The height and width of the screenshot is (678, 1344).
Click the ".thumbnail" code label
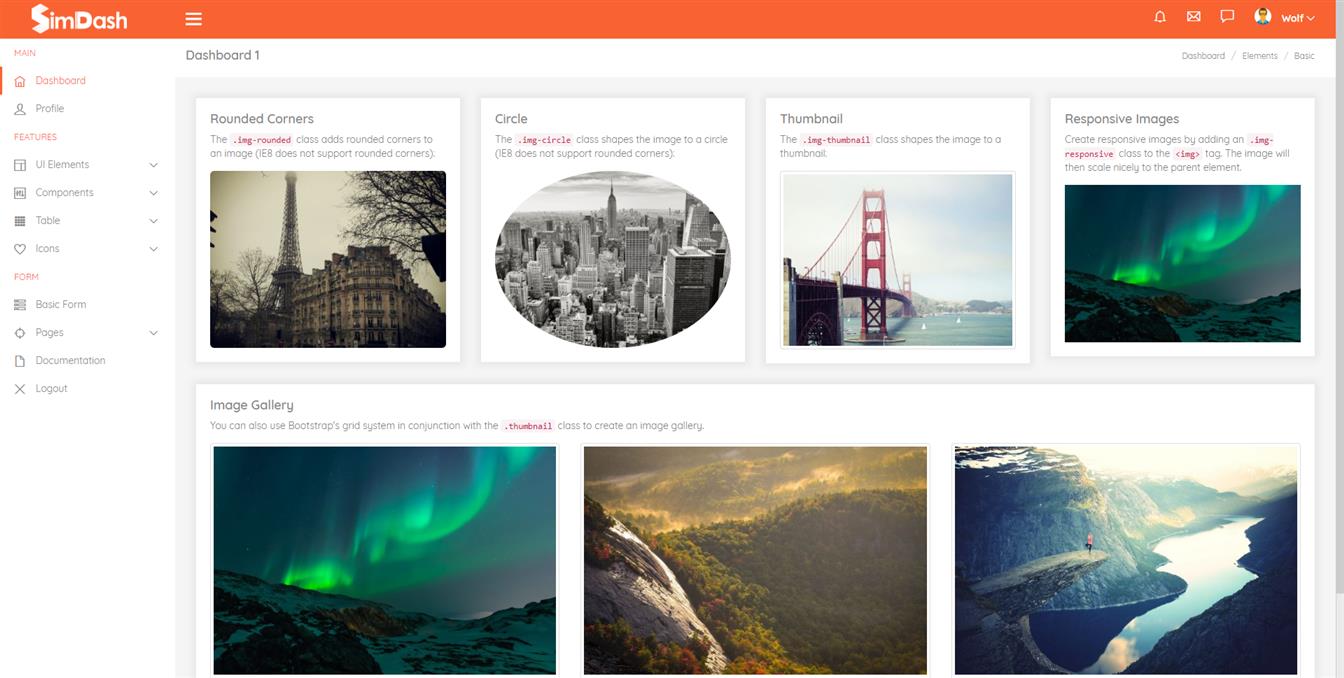click(x=528, y=426)
